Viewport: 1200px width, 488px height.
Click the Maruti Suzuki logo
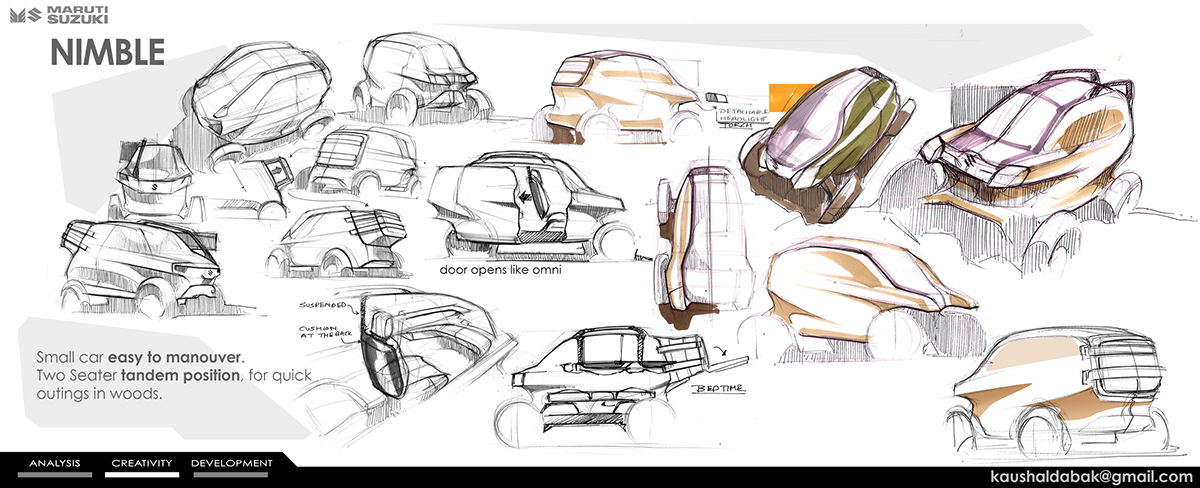[57, 15]
